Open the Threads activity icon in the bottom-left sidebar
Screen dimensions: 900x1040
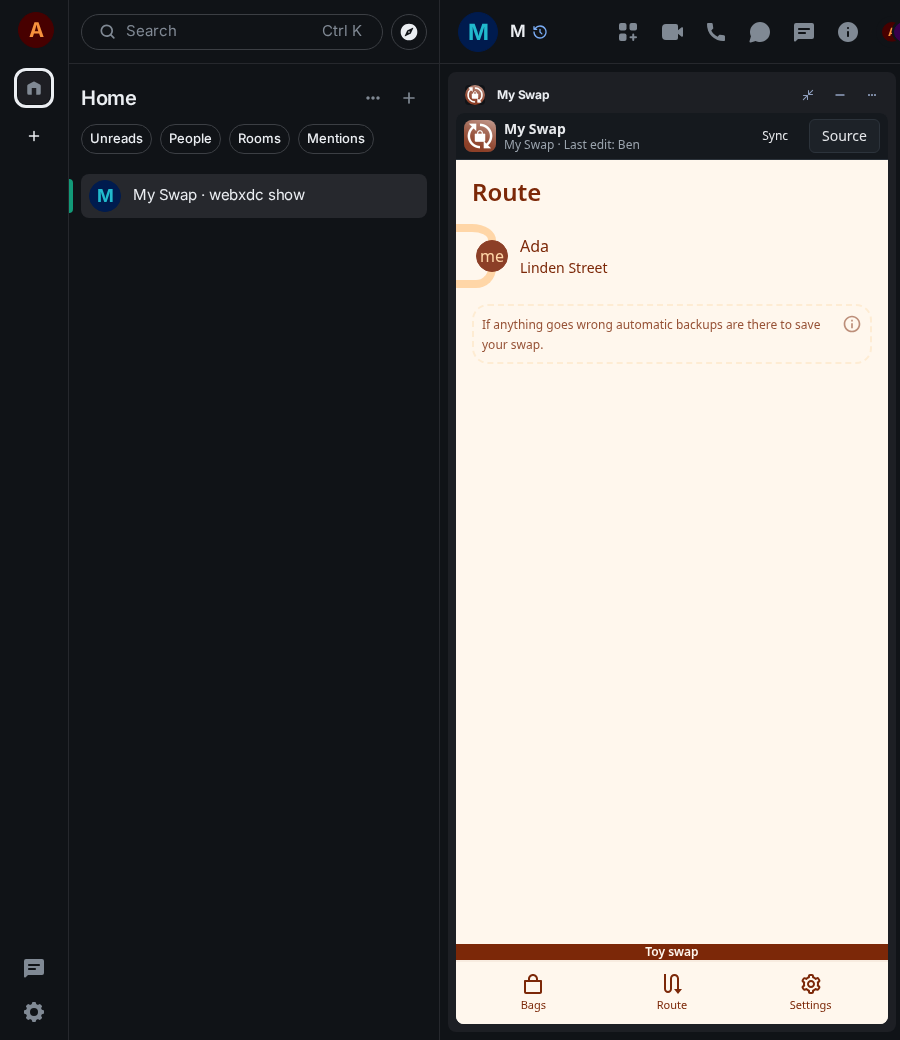tap(34, 968)
